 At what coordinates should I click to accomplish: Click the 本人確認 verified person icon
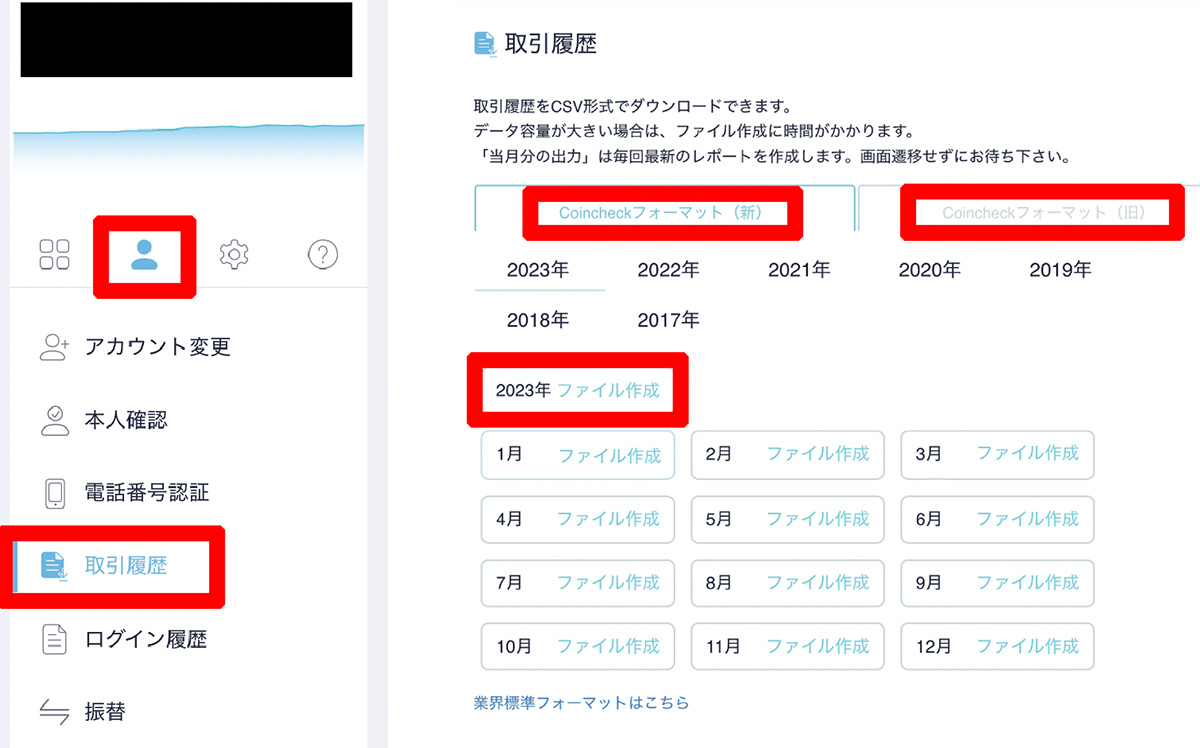point(54,420)
